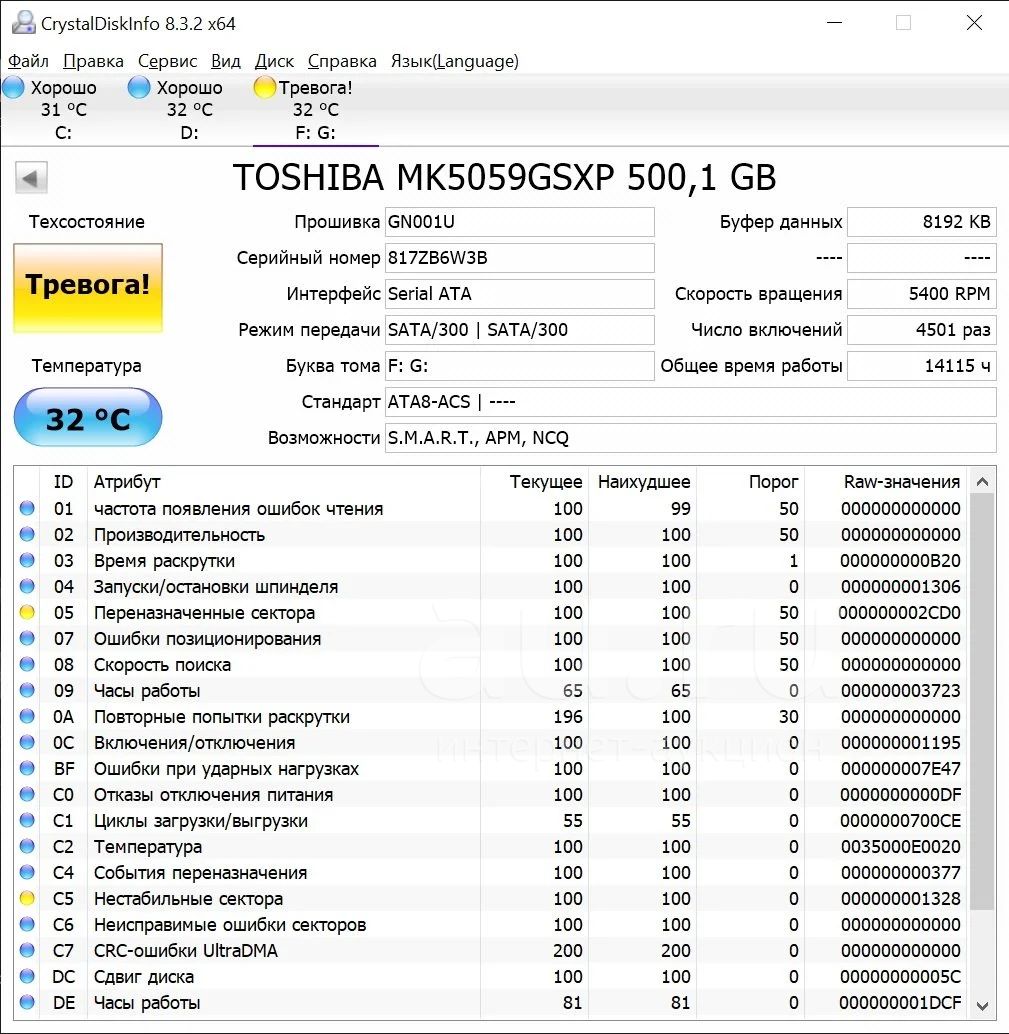Click the Интерфейс field Serial ATA
Viewport: 1009px width, 1034px height.
(x=520, y=293)
